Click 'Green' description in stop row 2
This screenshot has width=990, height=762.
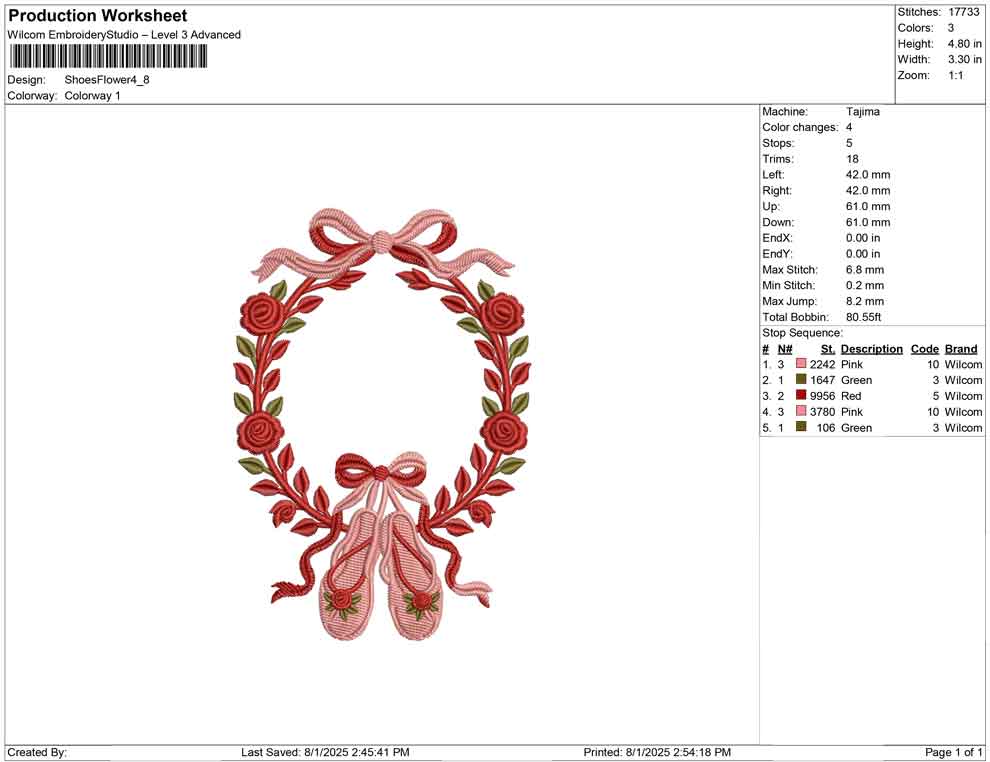tap(856, 380)
